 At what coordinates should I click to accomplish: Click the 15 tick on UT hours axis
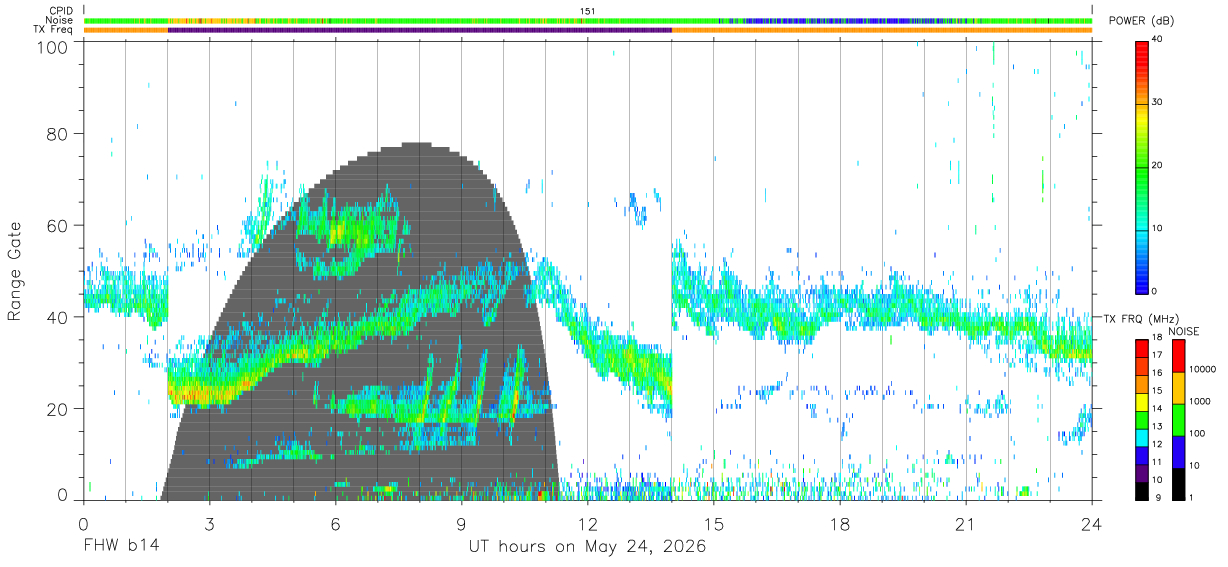714,524
